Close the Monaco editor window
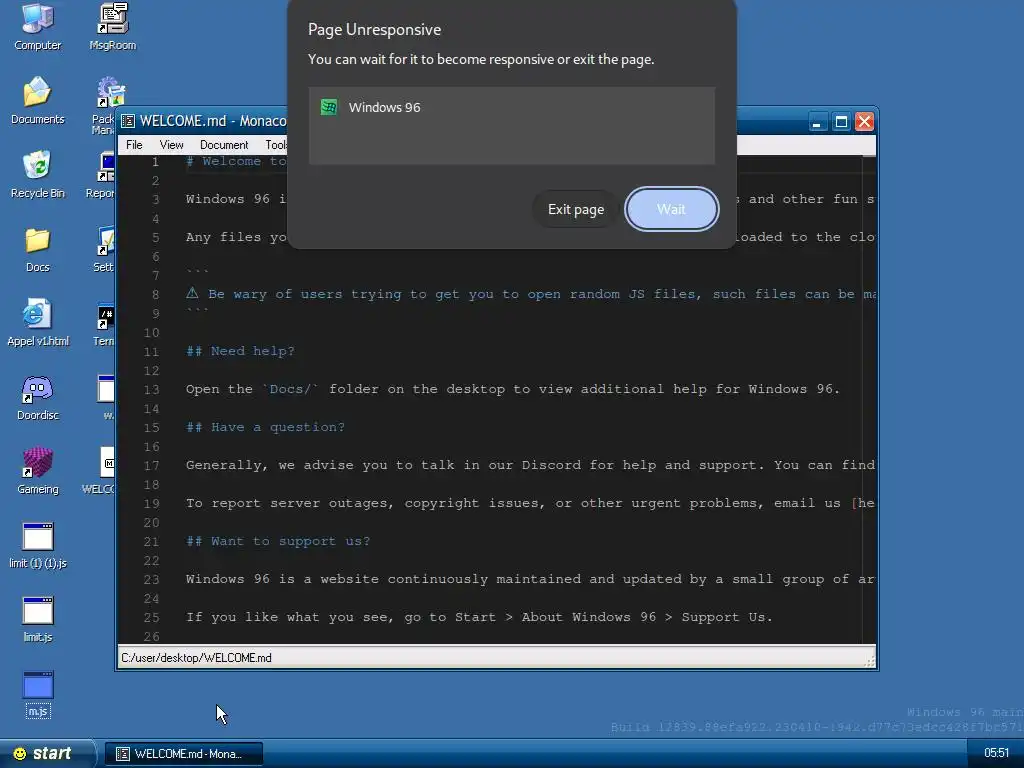The height and width of the screenshot is (768, 1024). pos(865,121)
